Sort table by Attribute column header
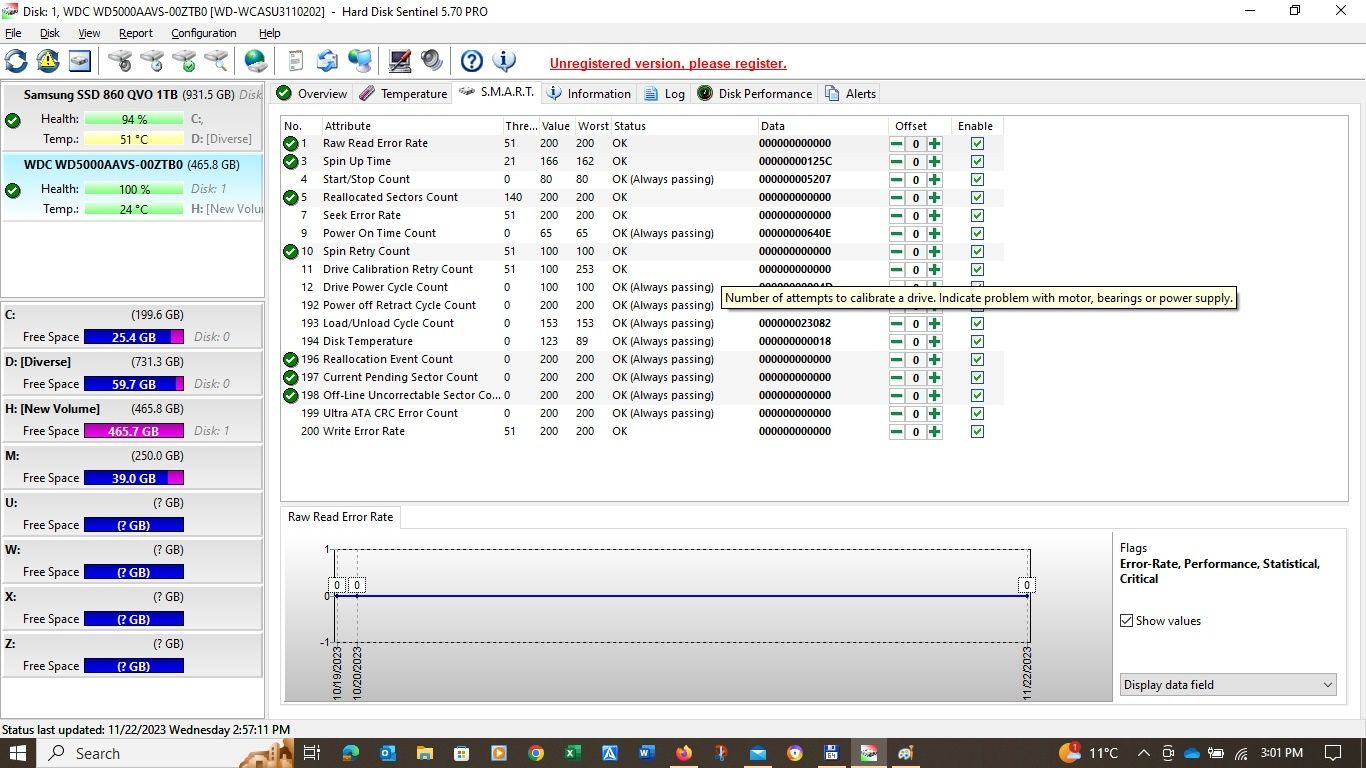1366x768 pixels. tap(411, 126)
